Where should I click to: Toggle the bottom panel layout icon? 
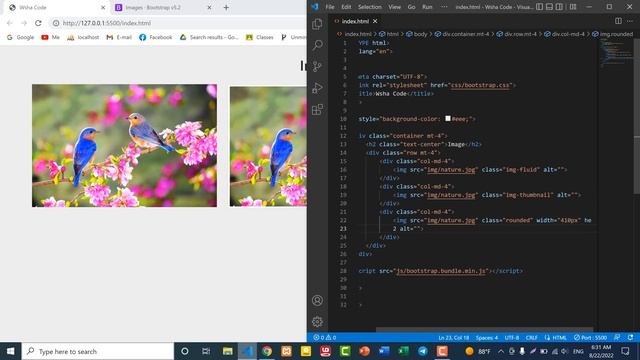tap(549, 7)
